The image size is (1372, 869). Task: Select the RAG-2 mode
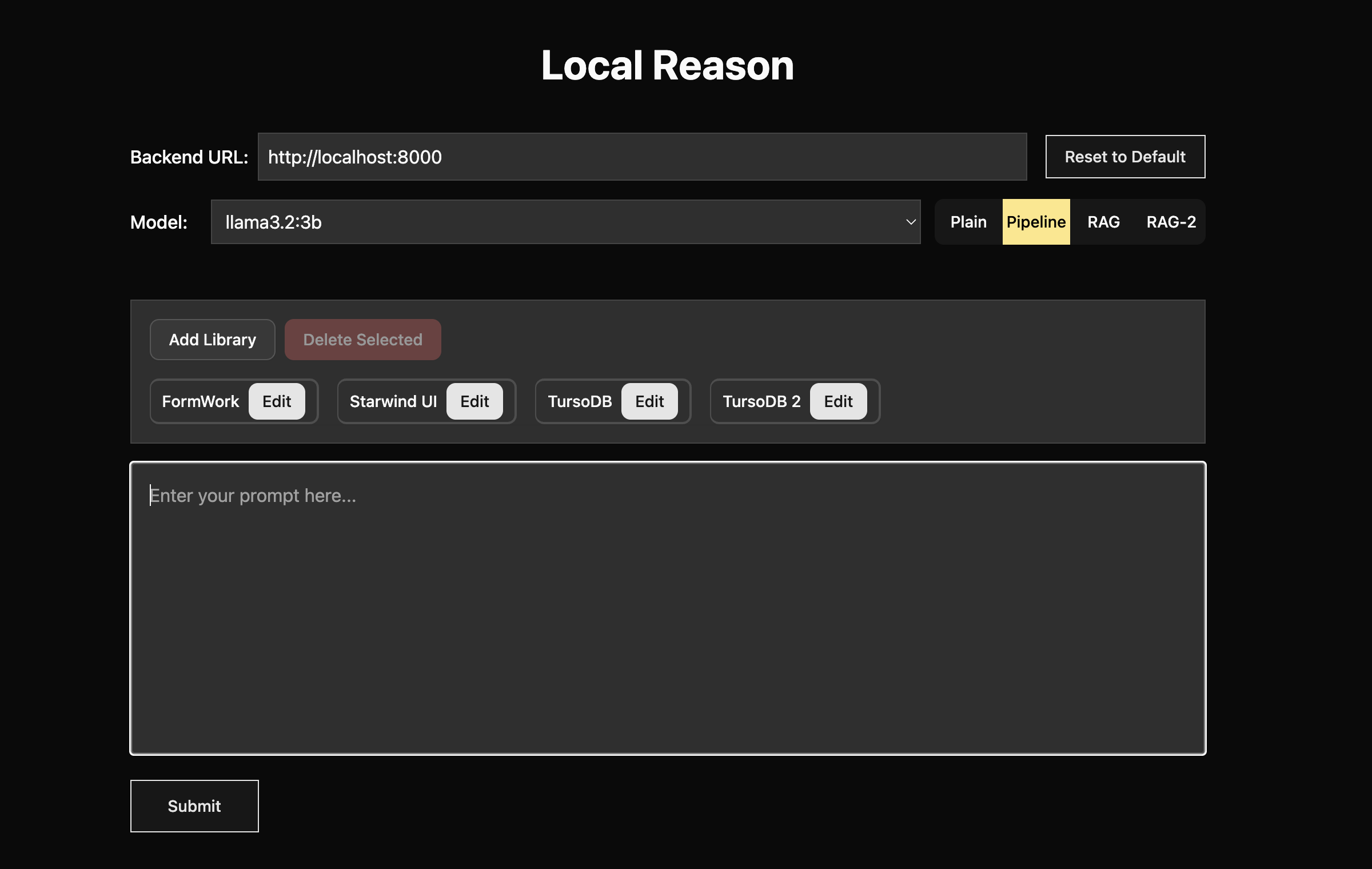coord(1171,222)
